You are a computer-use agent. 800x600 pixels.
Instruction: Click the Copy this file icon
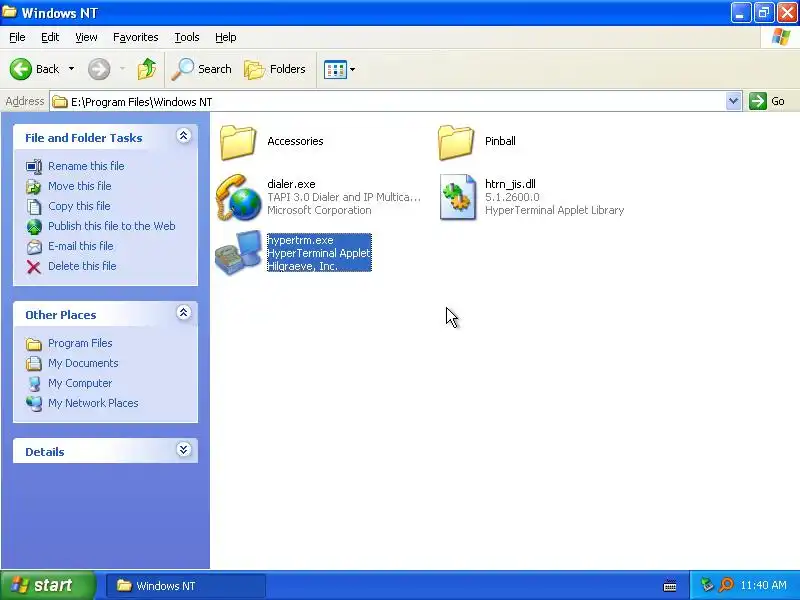click(34, 207)
